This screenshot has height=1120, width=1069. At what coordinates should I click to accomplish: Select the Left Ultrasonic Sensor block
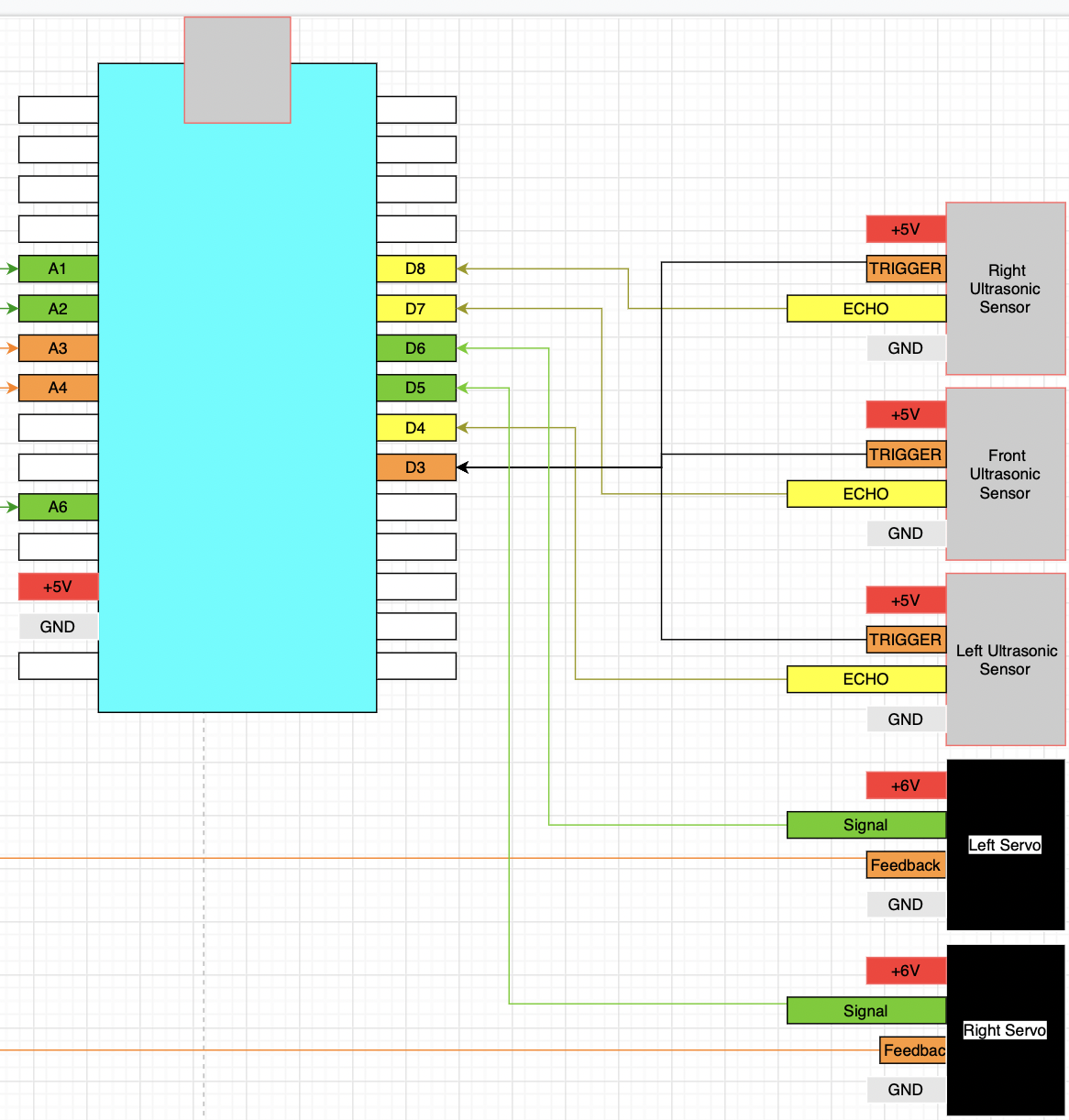(1006, 660)
